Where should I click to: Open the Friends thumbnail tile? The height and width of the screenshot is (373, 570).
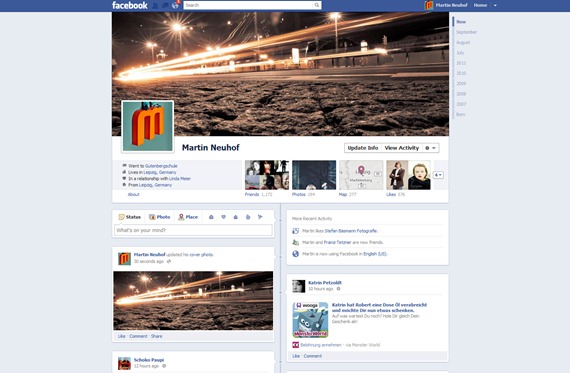(x=267, y=175)
